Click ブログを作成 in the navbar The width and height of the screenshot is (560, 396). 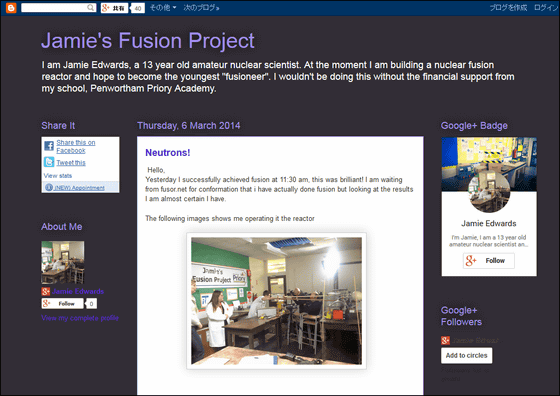click(x=508, y=7)
